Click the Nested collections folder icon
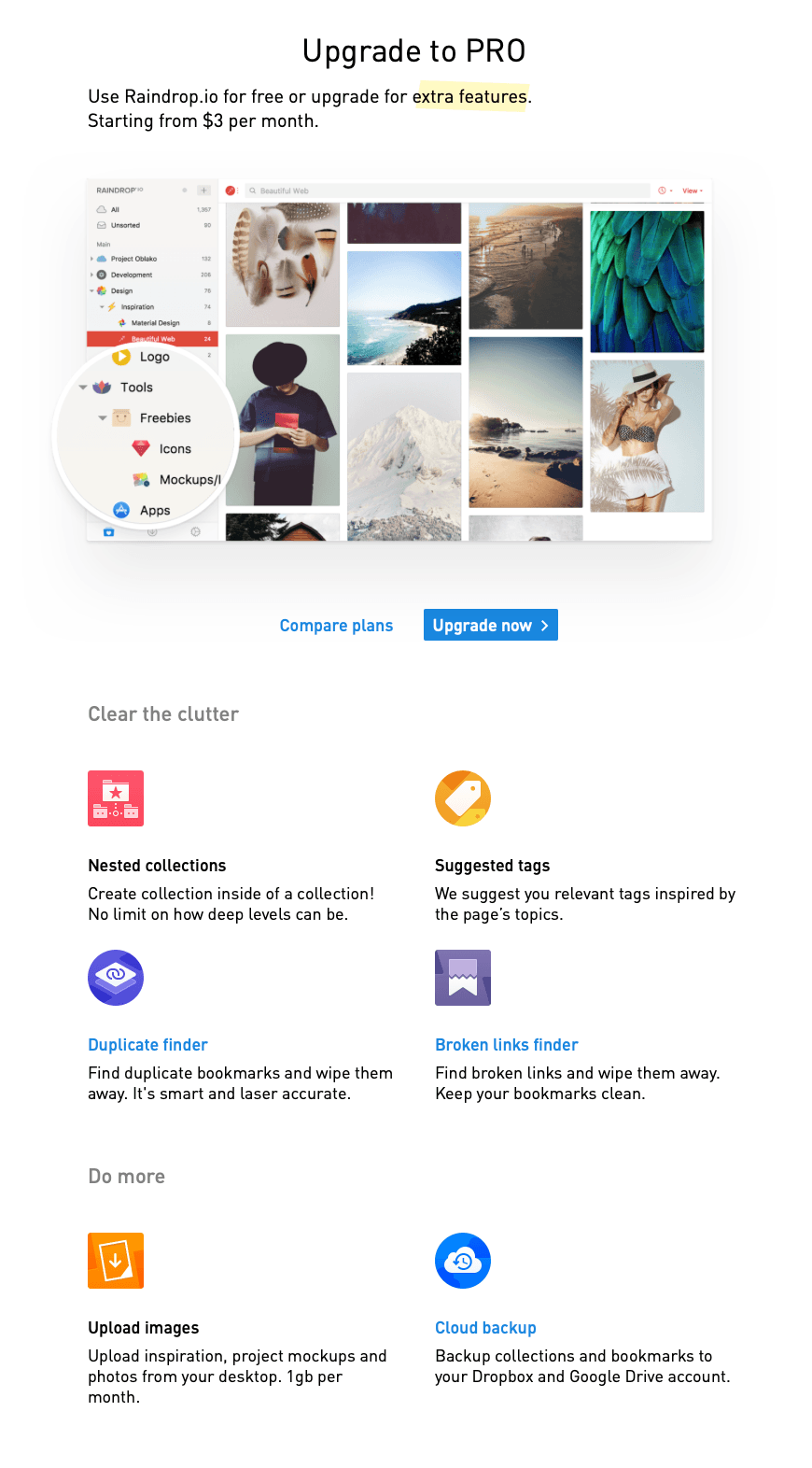Screen dimensions: 812x1468 pos(116,798)
